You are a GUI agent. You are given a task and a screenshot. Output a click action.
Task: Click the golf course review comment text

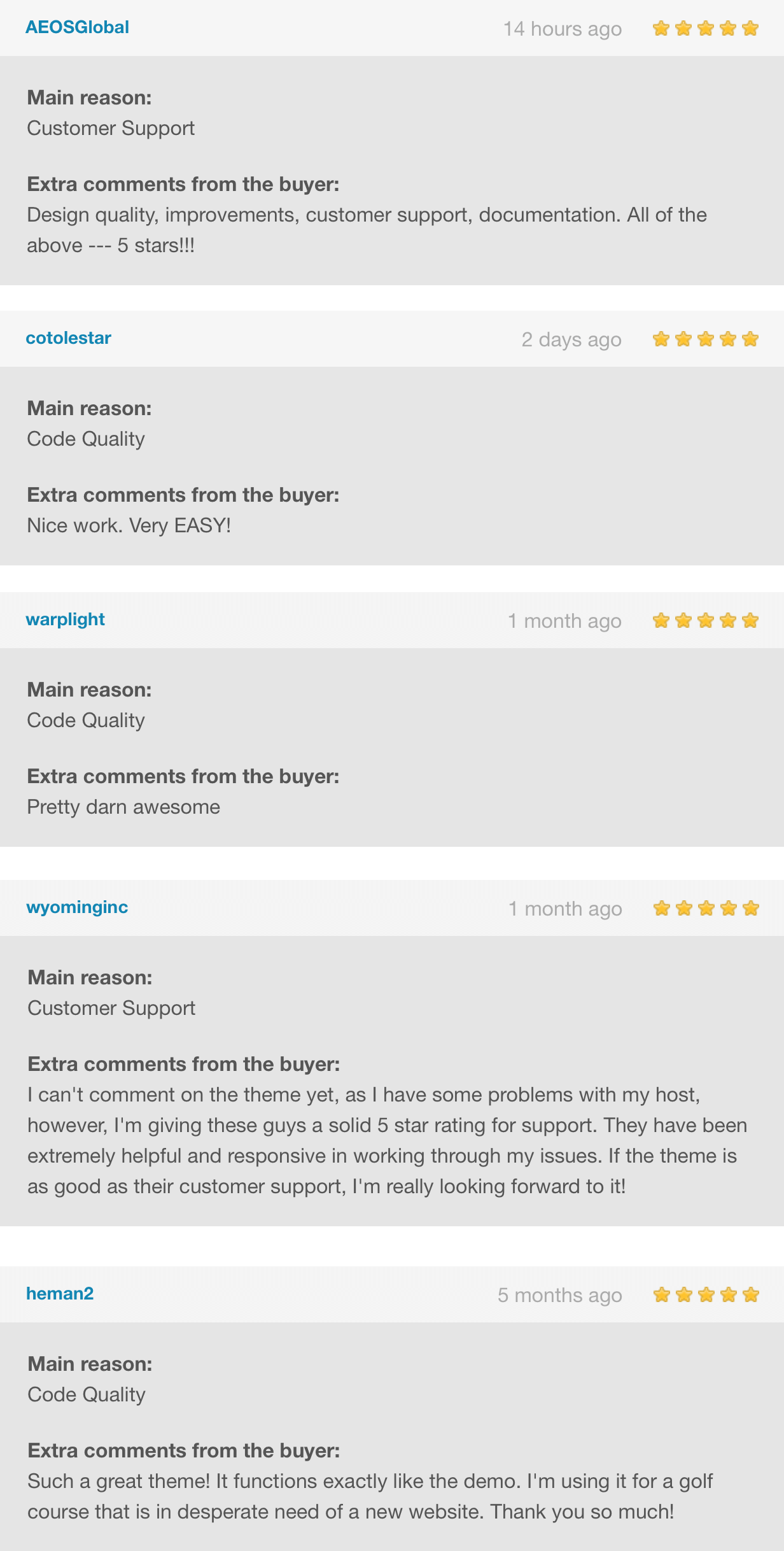[369, 1496]
